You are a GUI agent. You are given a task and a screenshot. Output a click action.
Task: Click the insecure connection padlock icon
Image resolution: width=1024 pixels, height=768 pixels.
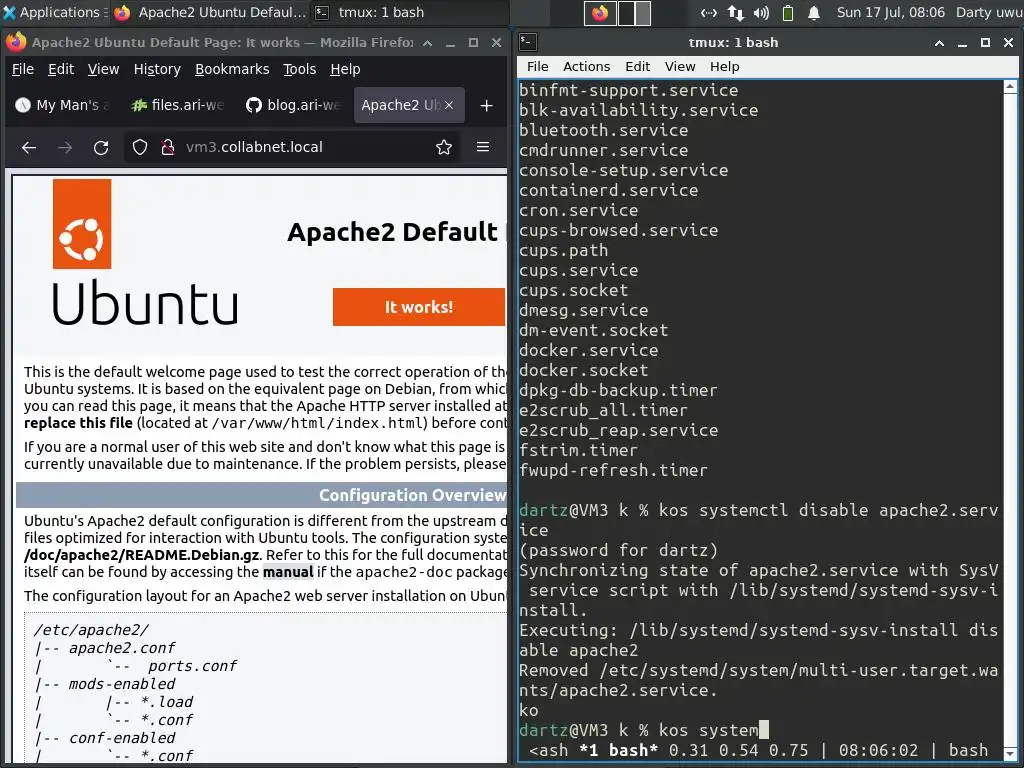pos(168,148)
